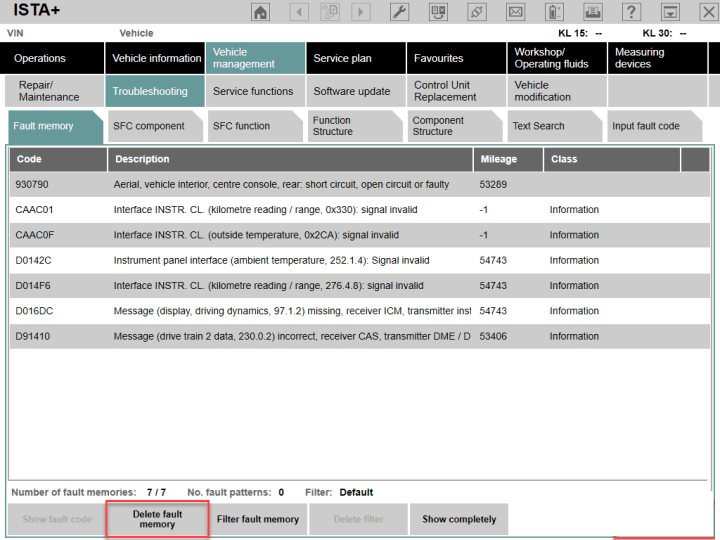
Task: Click mileage value 53406
Action: [x=493, y=336]
